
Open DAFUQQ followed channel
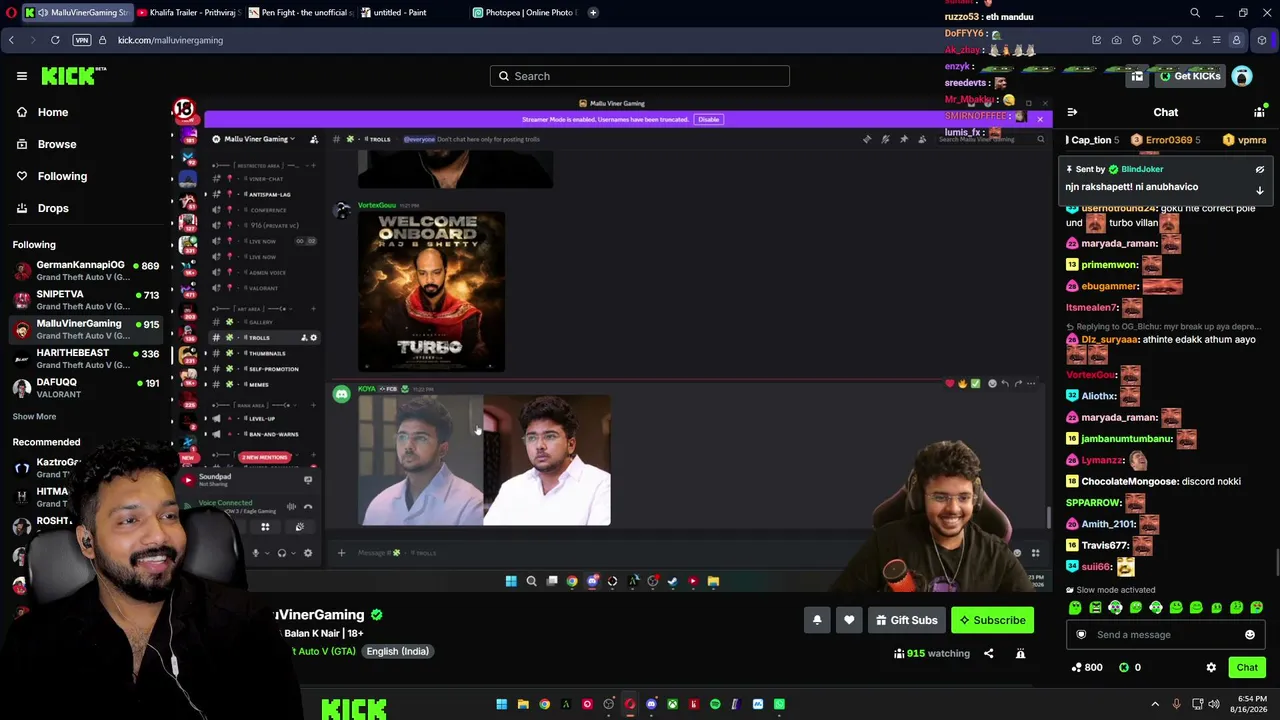[x=86, y=387]
